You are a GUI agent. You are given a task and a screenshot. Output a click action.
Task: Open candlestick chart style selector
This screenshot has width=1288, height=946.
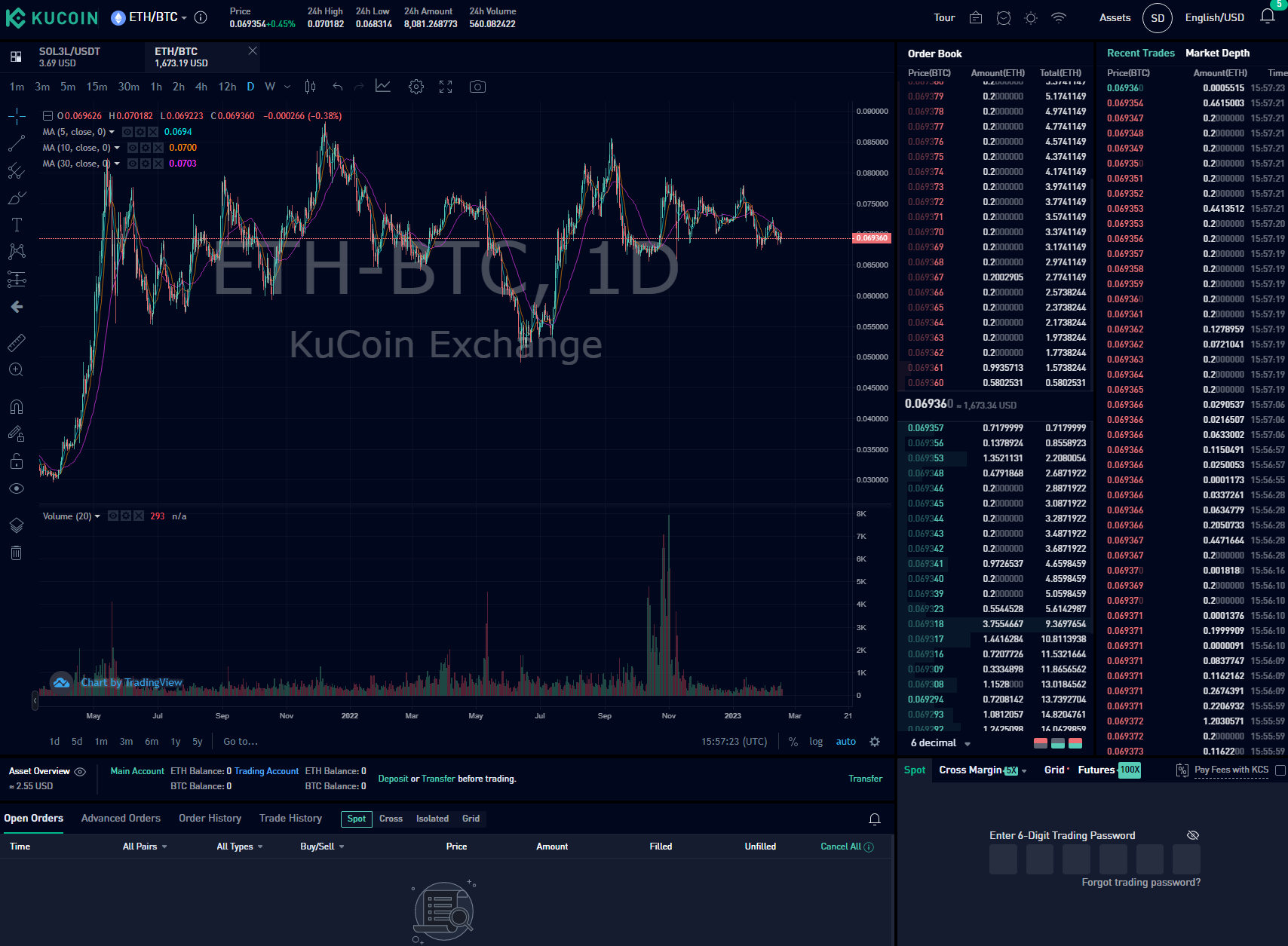click(x=310, y=87)
